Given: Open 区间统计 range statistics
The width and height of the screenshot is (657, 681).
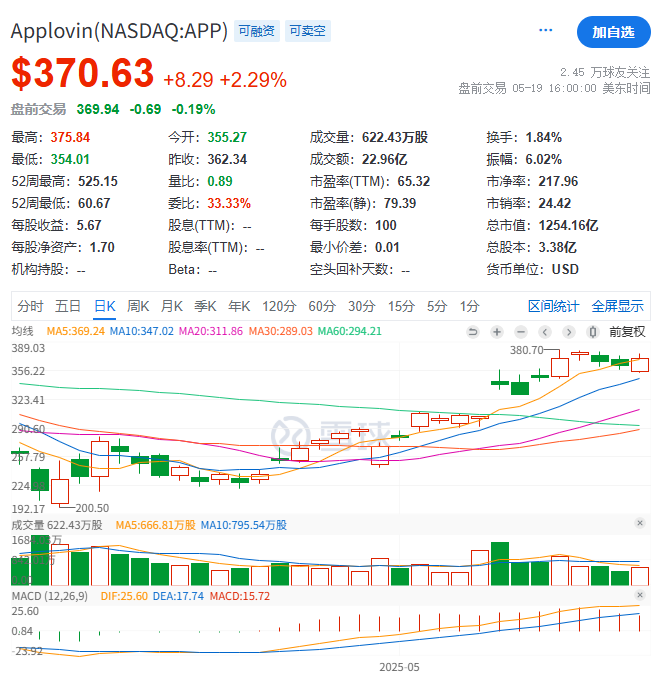Looking at the screenshot, I should [553, 306].
